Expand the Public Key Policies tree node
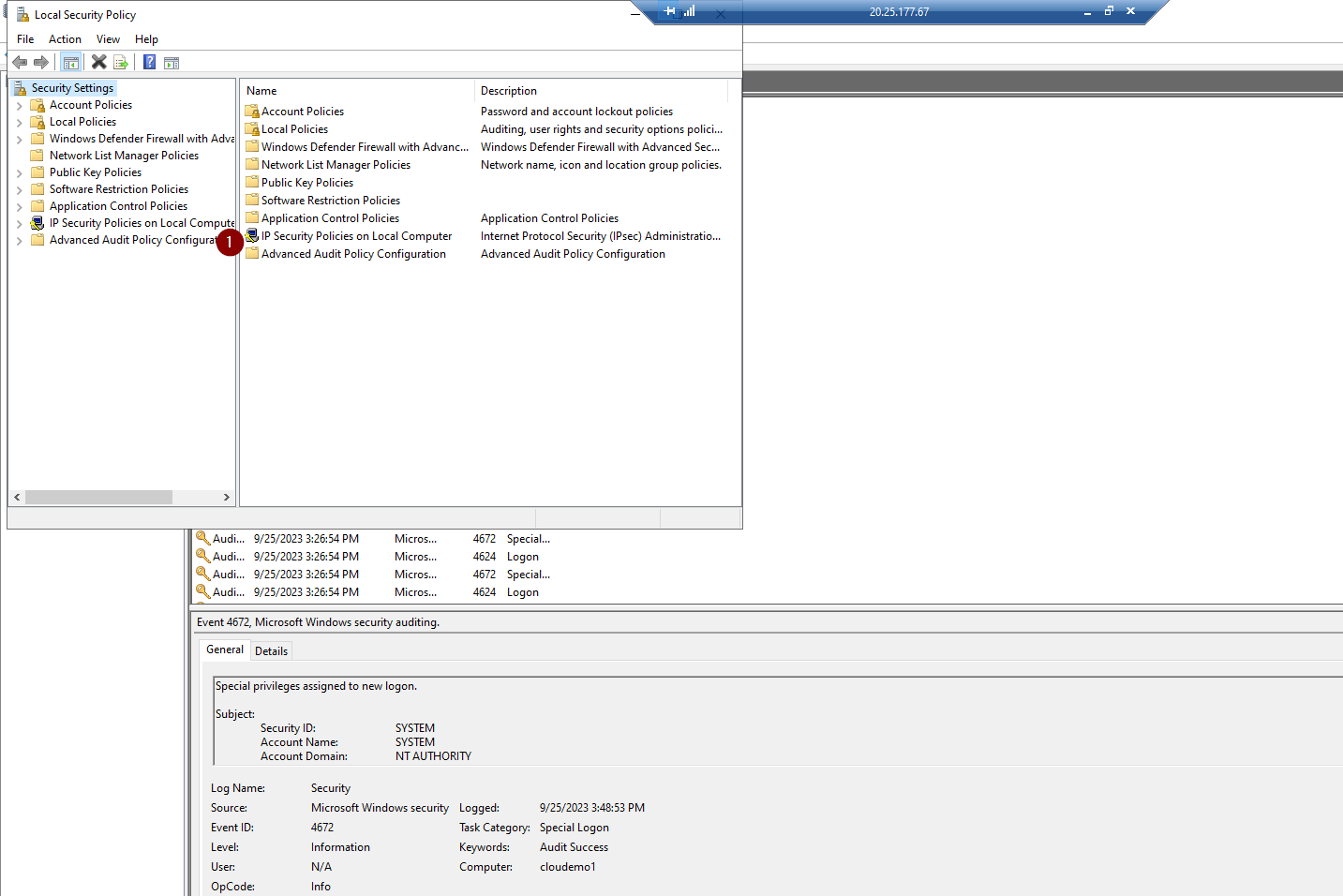Image resolution: width=1343 pixels, height=896 pixels. [19, 173]
